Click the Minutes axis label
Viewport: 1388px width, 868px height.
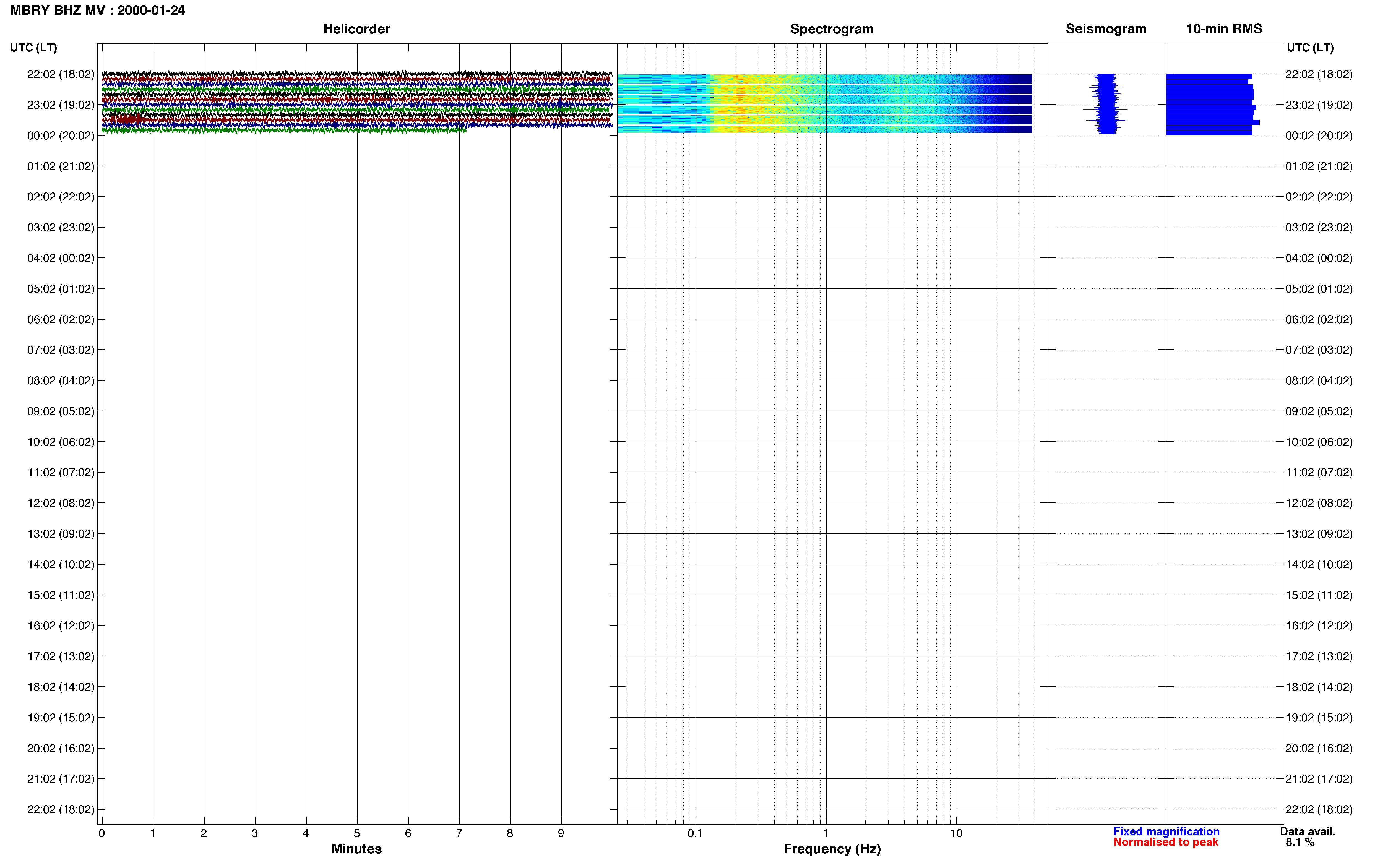click(356, 848)
